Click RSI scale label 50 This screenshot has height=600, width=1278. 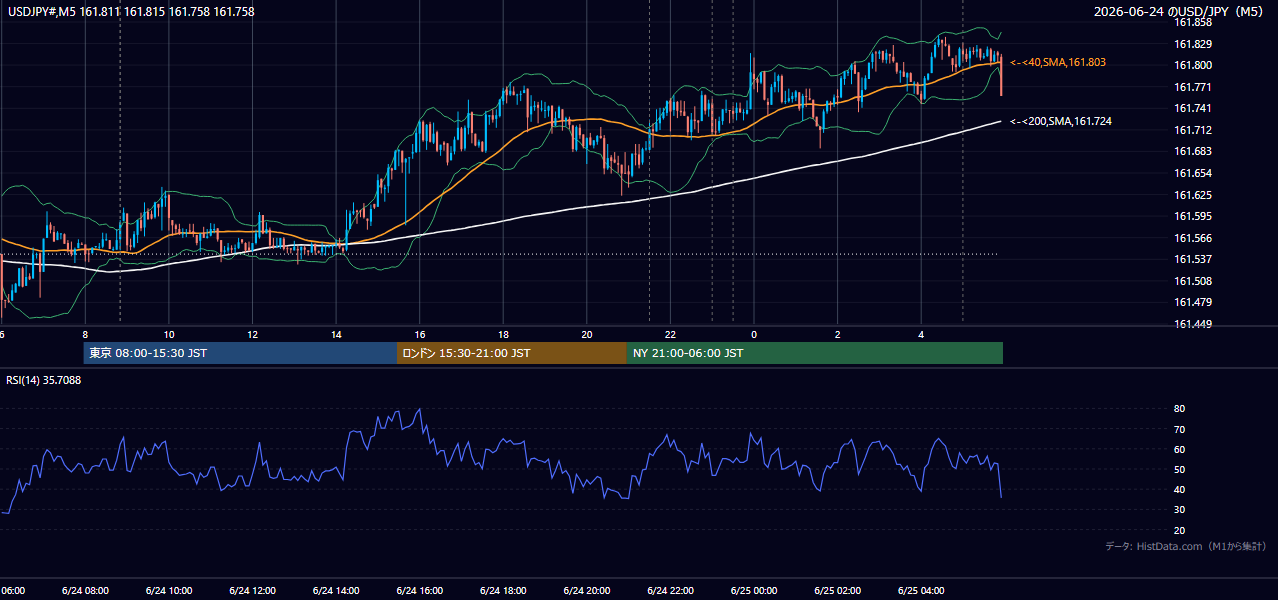pos(1179,469)
